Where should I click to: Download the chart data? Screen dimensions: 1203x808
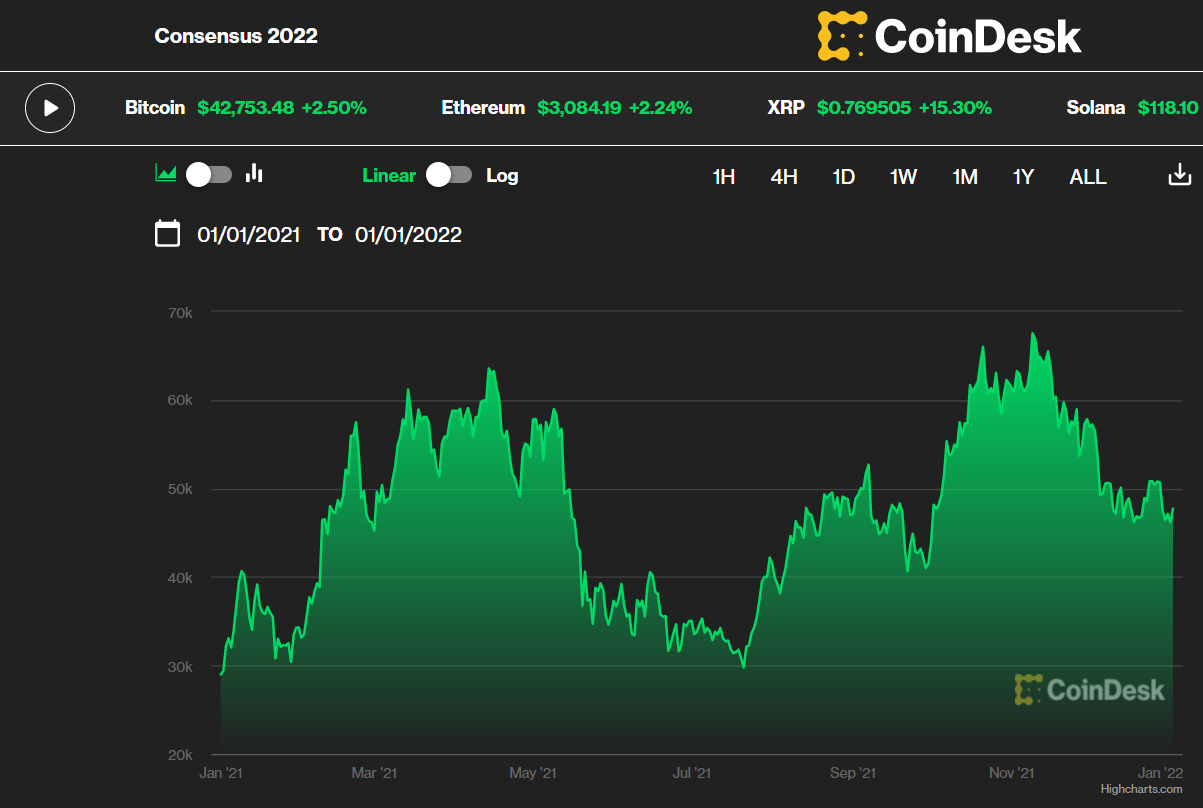1180,175
